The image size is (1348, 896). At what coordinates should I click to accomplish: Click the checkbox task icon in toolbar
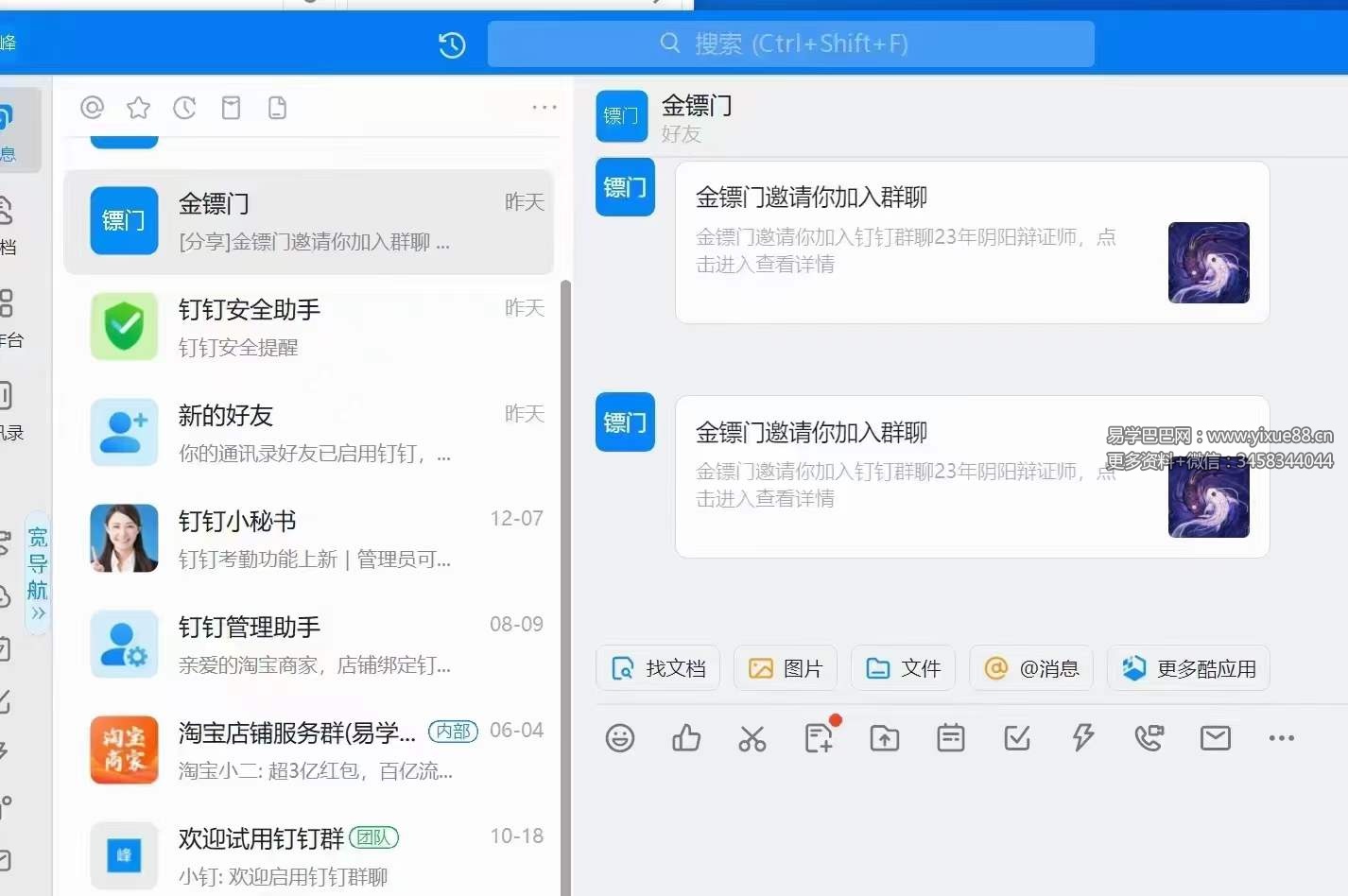point(1017,738)
